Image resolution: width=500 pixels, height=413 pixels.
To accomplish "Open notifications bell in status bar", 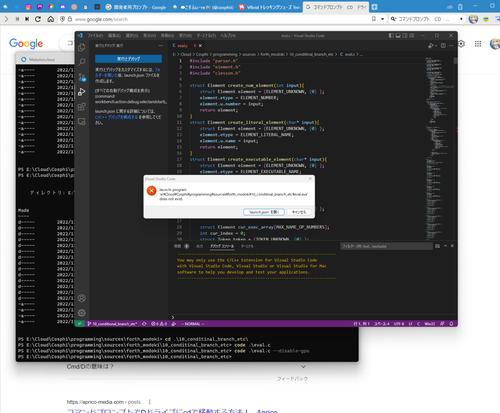I will point(451,324).
